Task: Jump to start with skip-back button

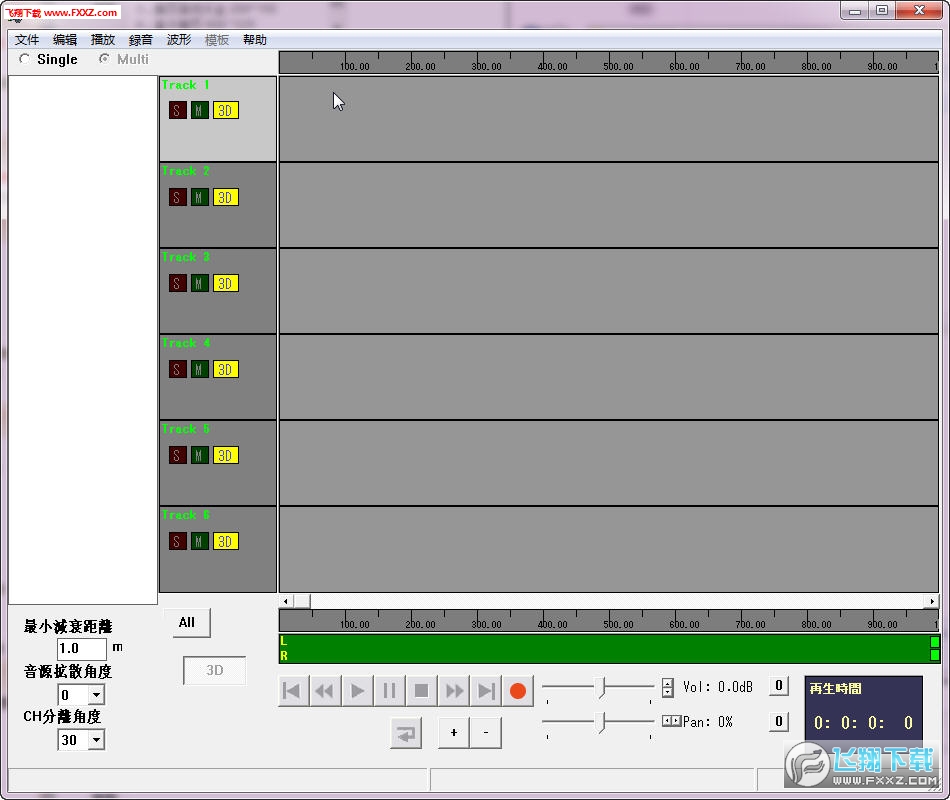Action: pos(293,691)
